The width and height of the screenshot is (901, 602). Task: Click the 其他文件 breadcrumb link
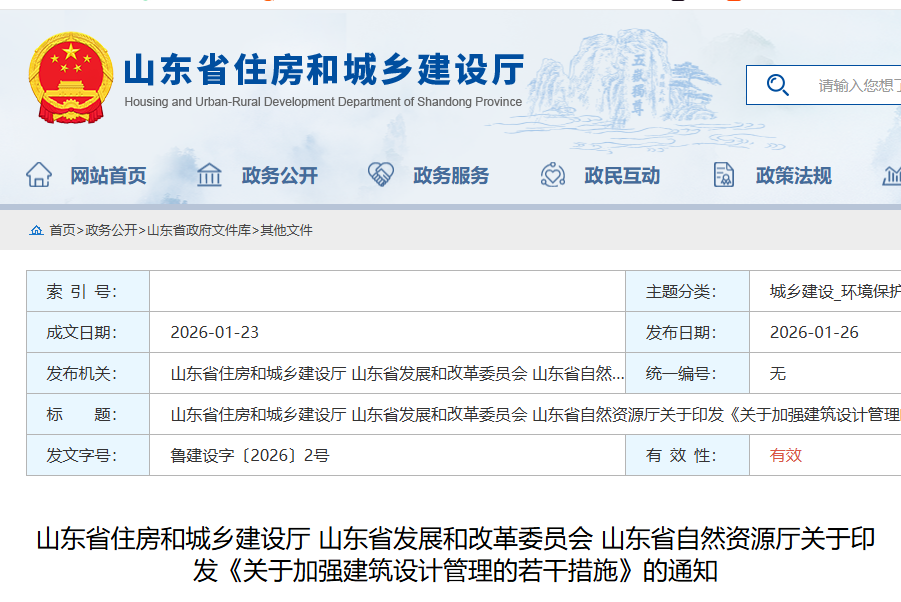point(287,230)
